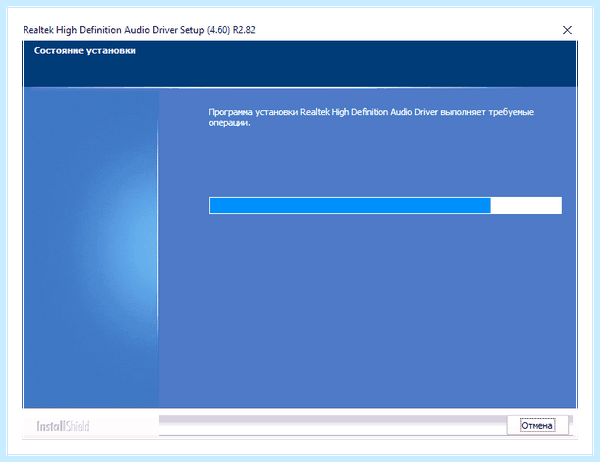Click the 'Программа установки Realtek' status message
This screenshot has height=462, width=600.
tap(371, 117)
